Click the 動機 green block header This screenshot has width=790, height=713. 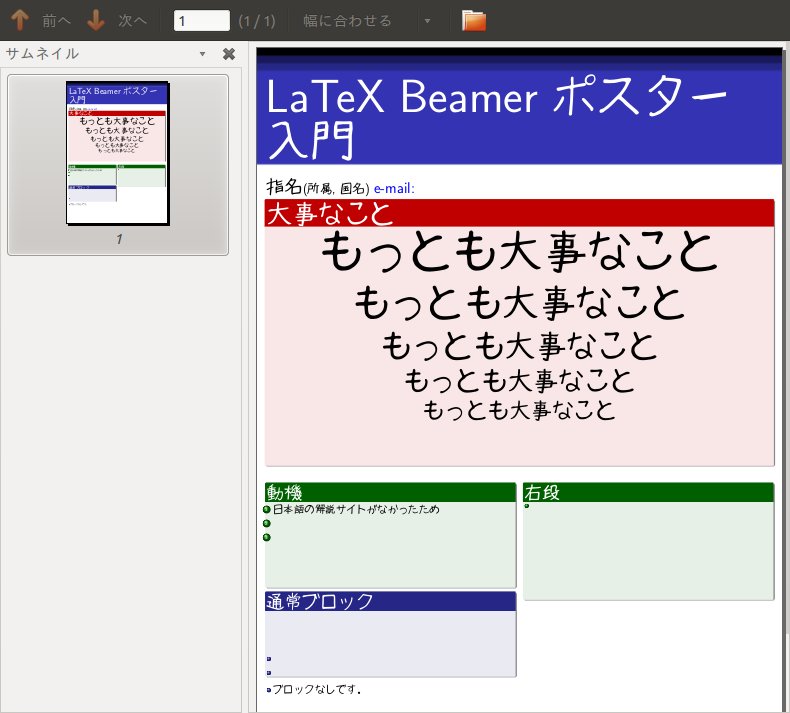coord(390,492)
